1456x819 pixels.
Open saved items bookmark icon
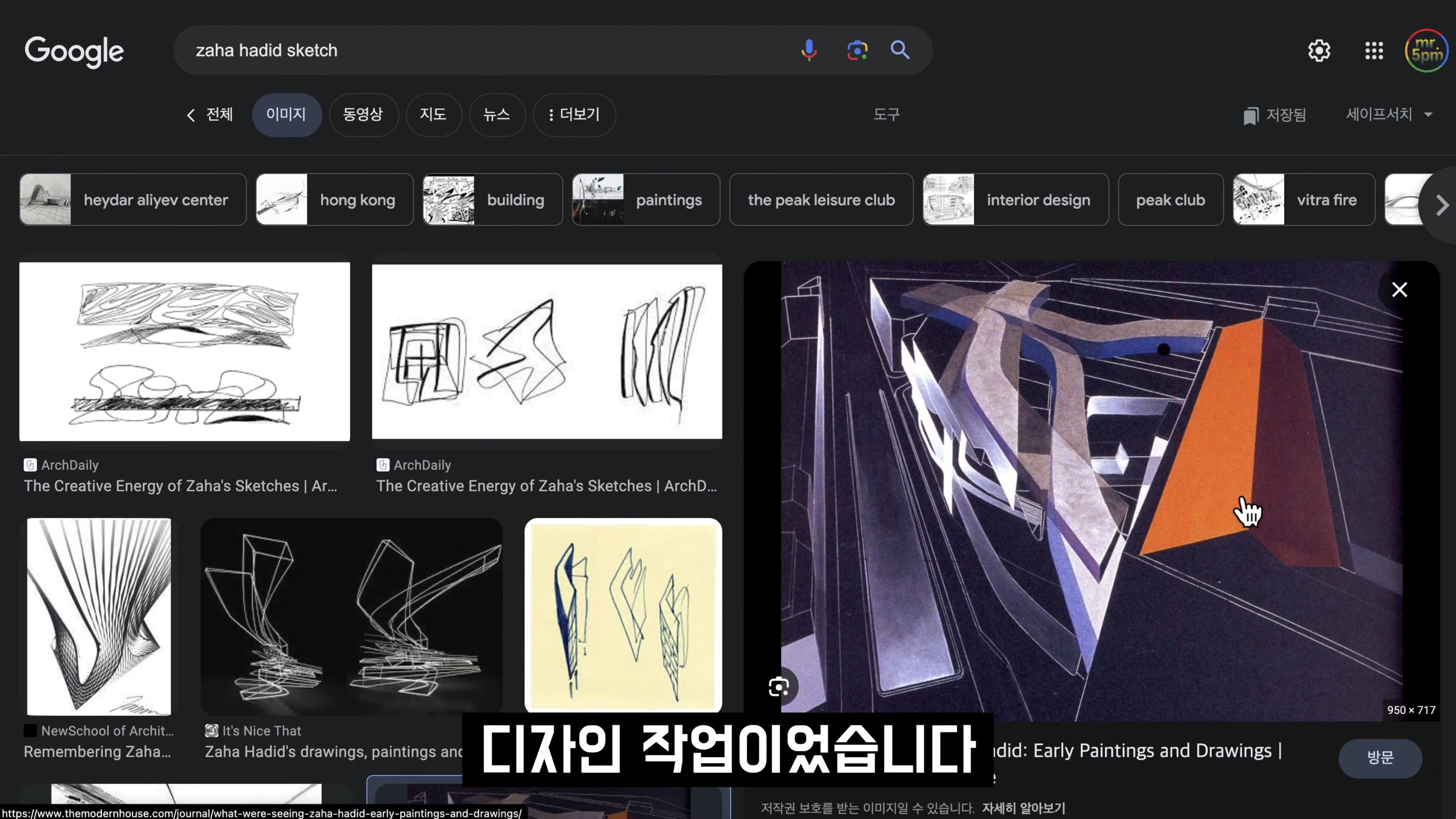[x=1250, y=115]
